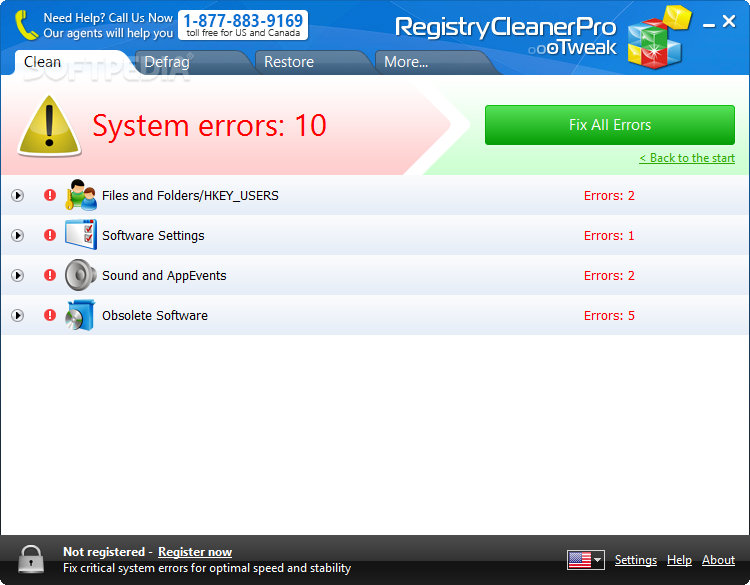This screenshot has width=750, height=585.
Task: Click 'Errors: 2' in Sound and AppEvents row
Action: point(609,276)
